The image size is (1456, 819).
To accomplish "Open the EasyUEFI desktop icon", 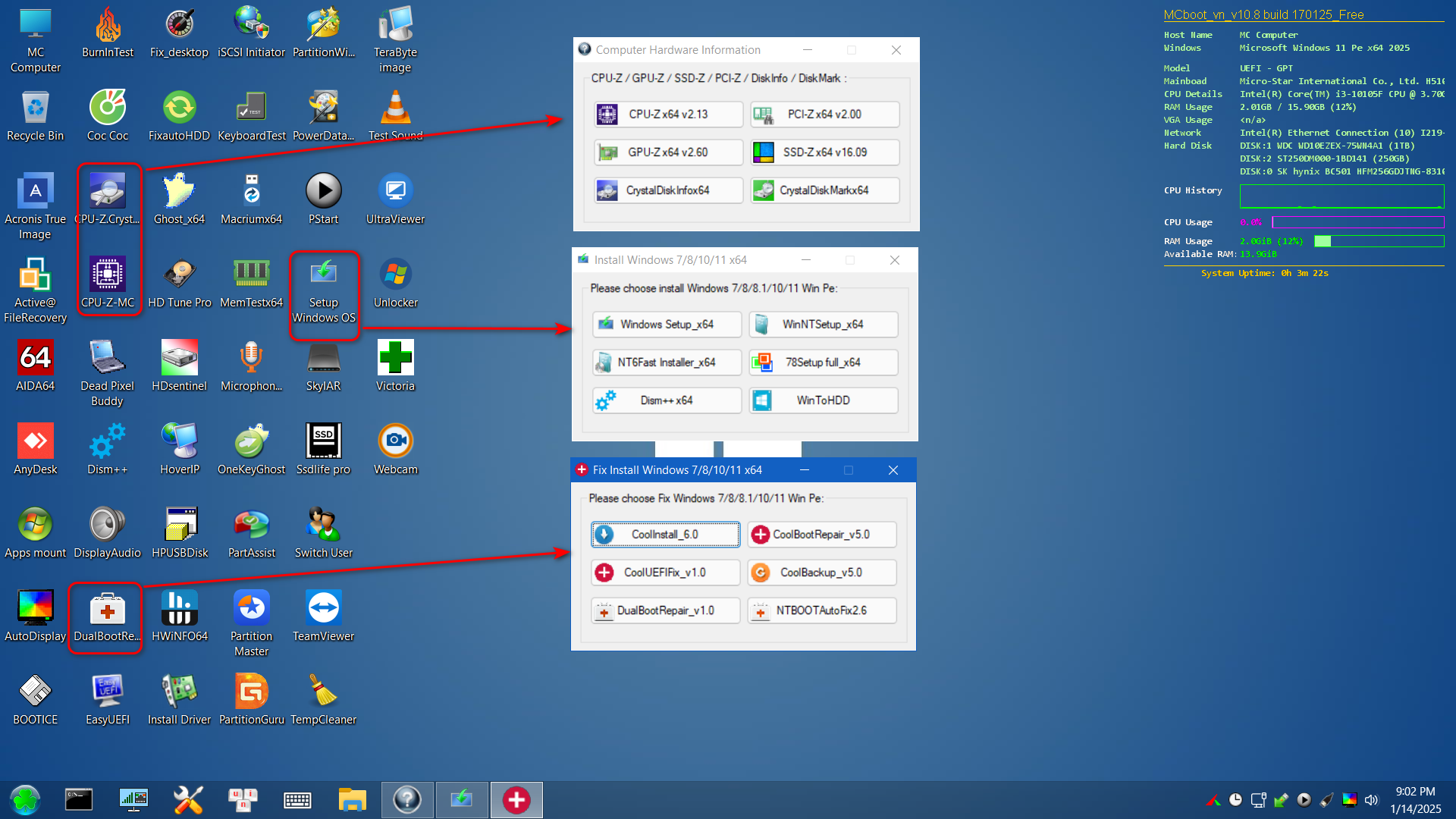I will point(108,692).
